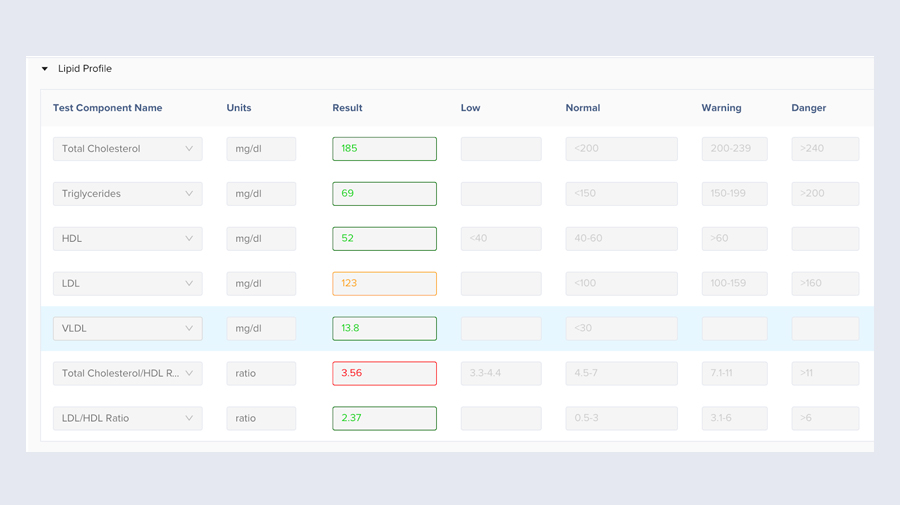The width and height of the screenshot is (900, 505).
Task: Click the empty Low field in Triglycerides row
Action: point(501,193)
